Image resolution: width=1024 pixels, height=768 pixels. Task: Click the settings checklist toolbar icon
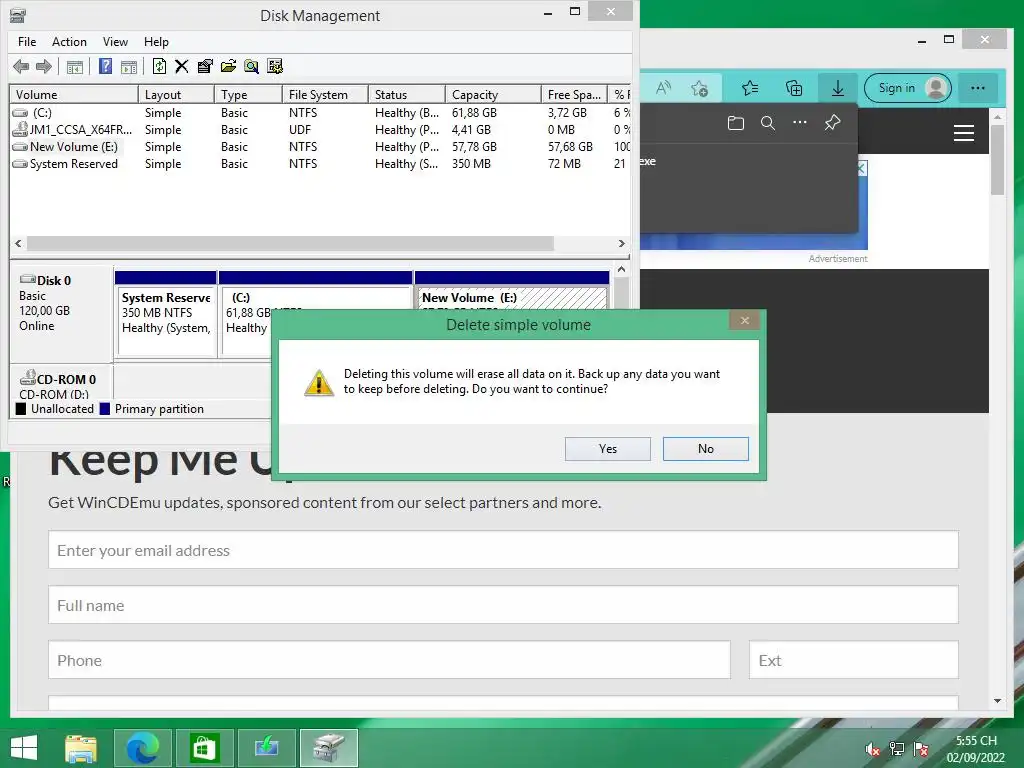275,66
